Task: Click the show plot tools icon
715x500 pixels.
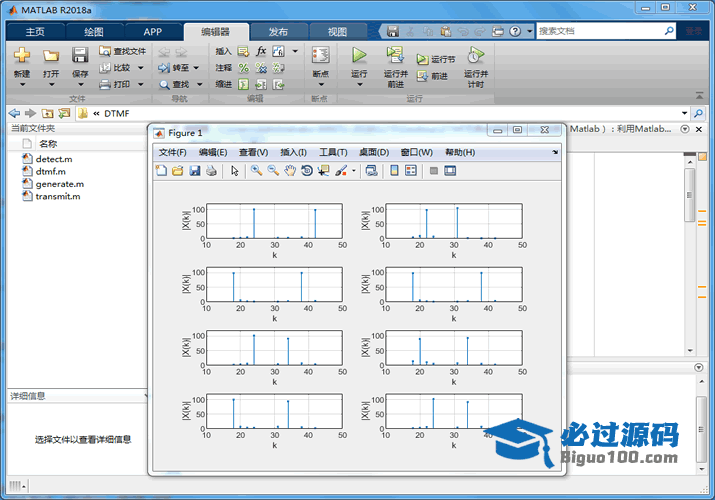Action: pos(450,171)
